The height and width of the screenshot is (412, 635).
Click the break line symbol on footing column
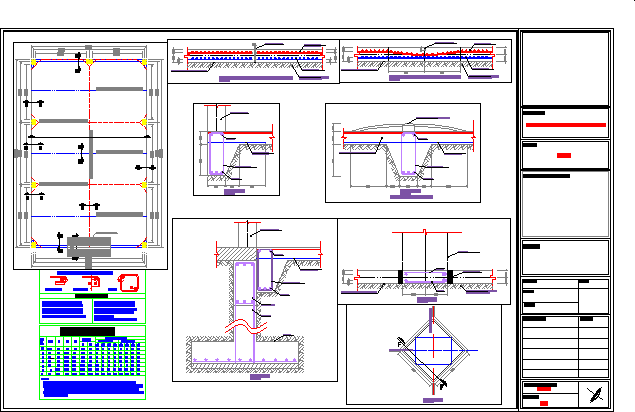pos(244,327)
